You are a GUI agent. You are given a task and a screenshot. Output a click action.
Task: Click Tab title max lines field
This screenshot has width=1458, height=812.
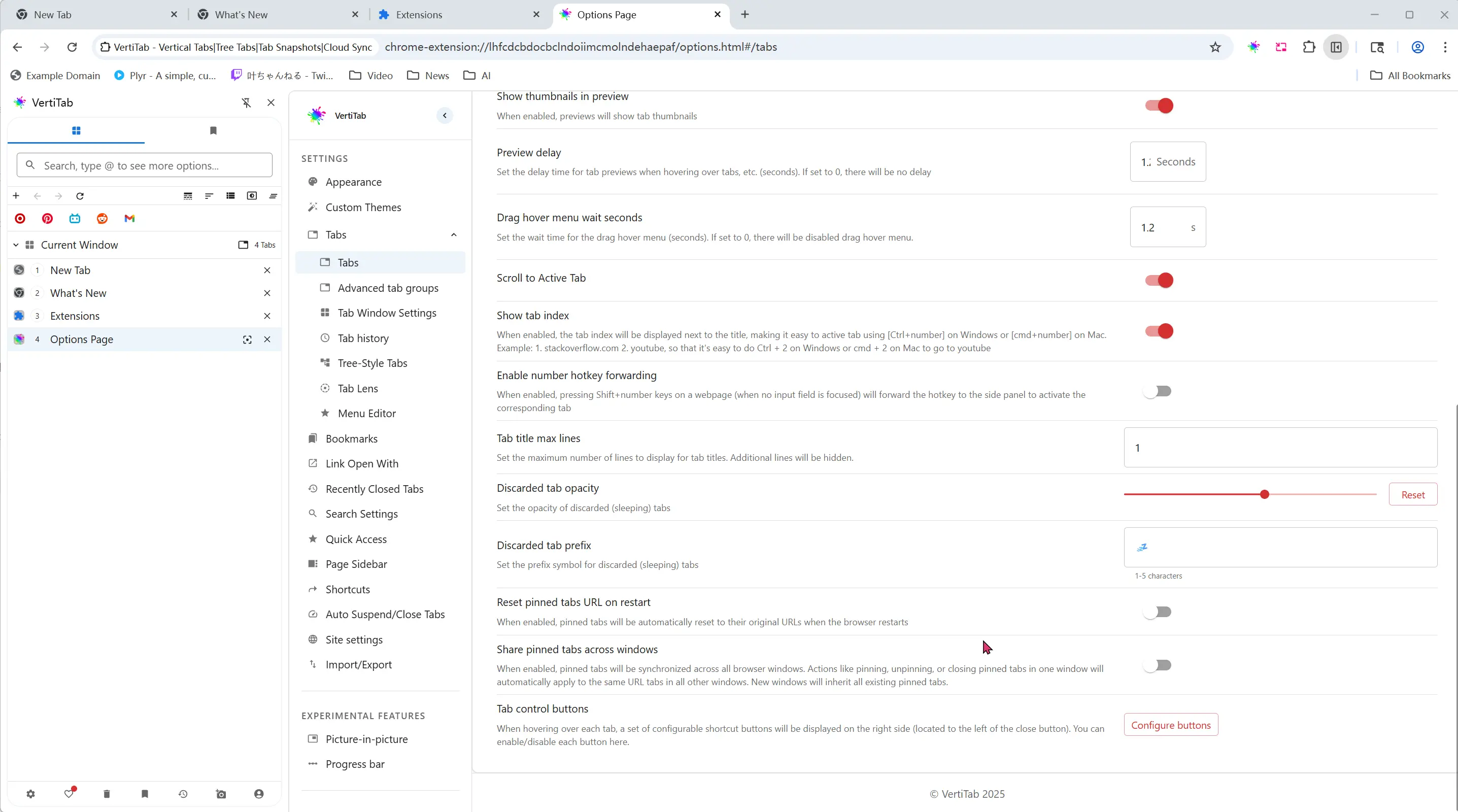[x=1280, y=448]
